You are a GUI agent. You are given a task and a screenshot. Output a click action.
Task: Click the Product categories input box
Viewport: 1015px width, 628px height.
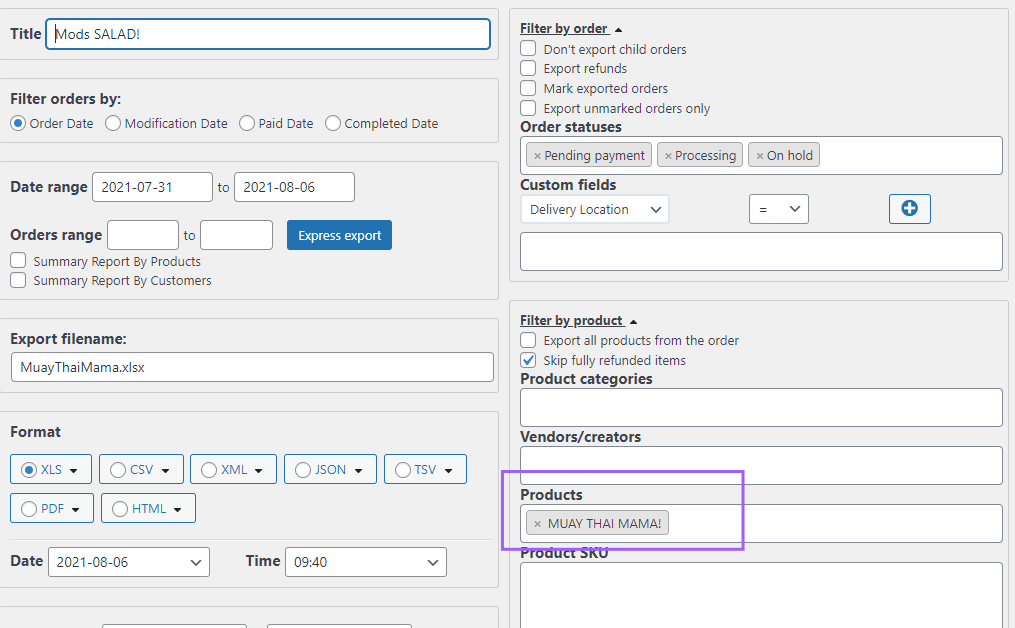tap(760, 407)
